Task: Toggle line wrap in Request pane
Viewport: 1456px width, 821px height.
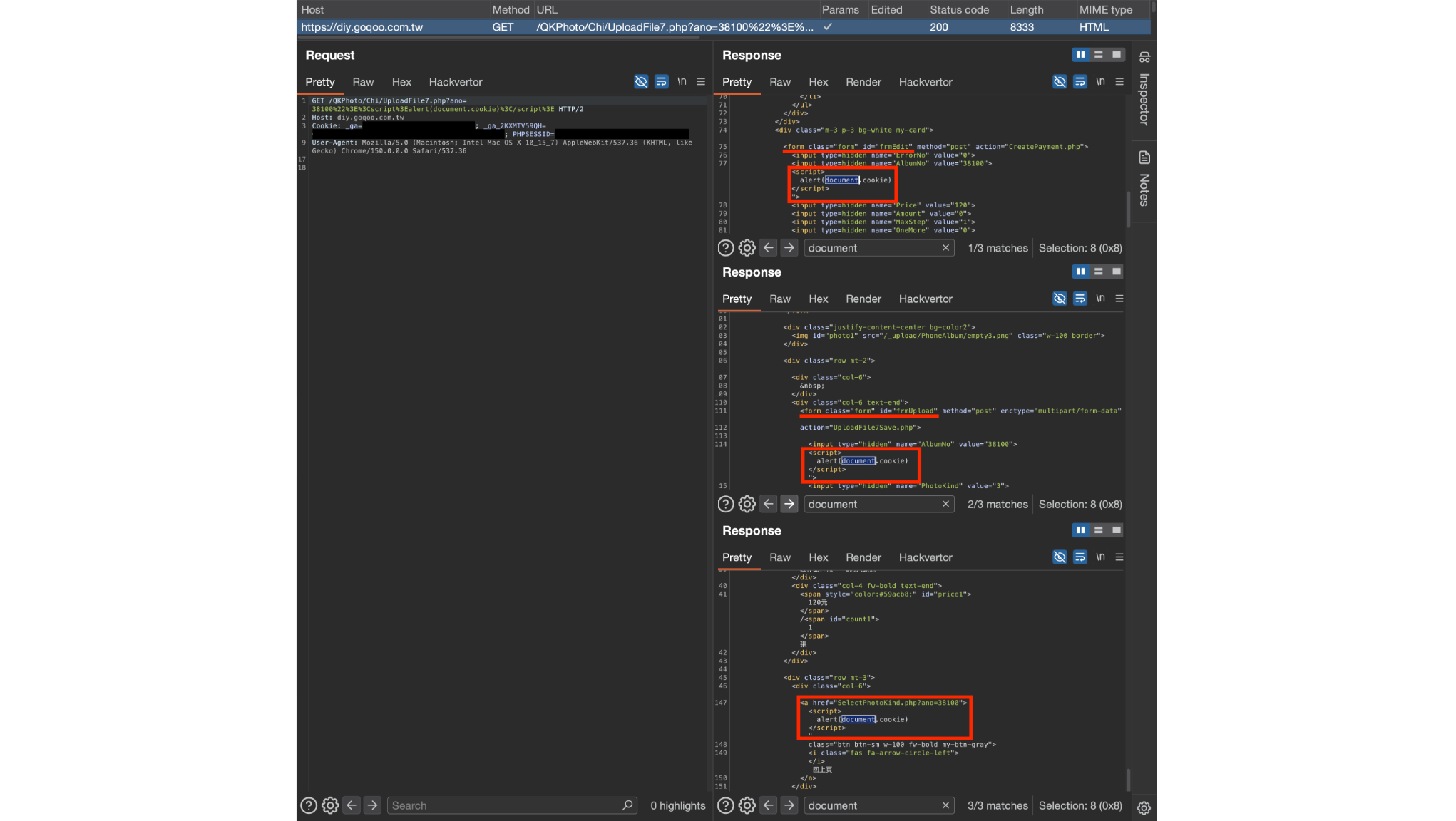Action: click(662, 82)
